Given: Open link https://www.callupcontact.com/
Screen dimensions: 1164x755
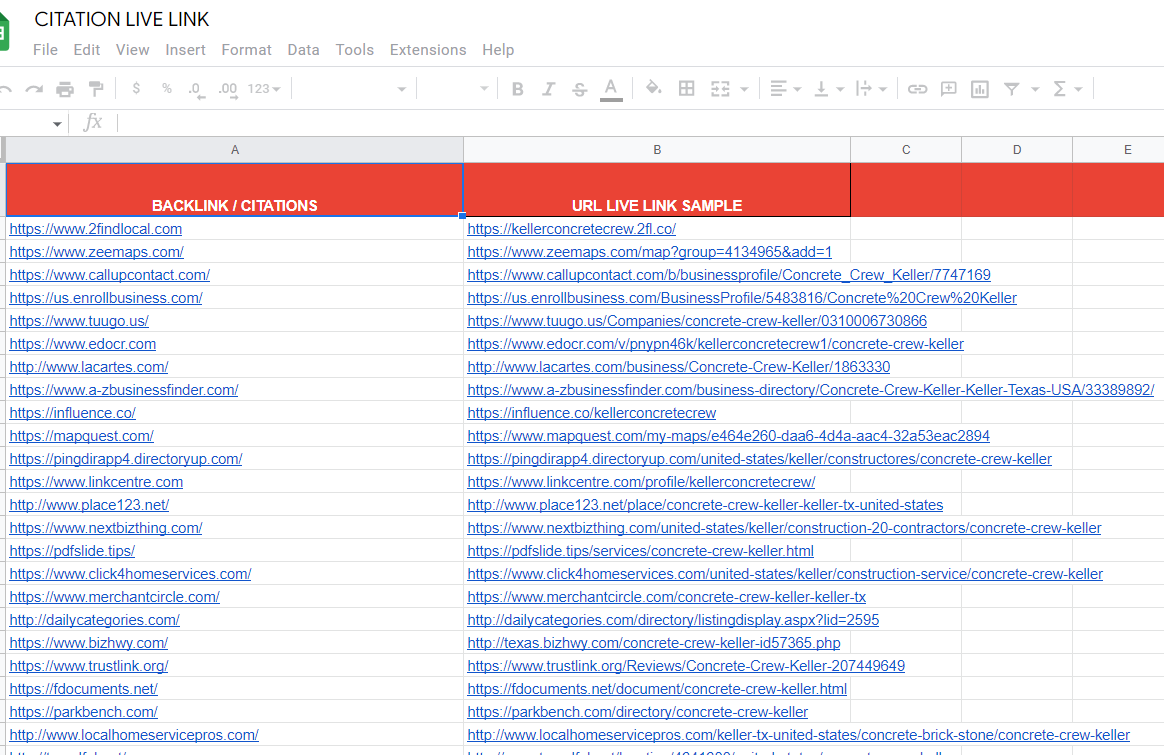Looking at the screenshot, I should click(x=110, y=275).
